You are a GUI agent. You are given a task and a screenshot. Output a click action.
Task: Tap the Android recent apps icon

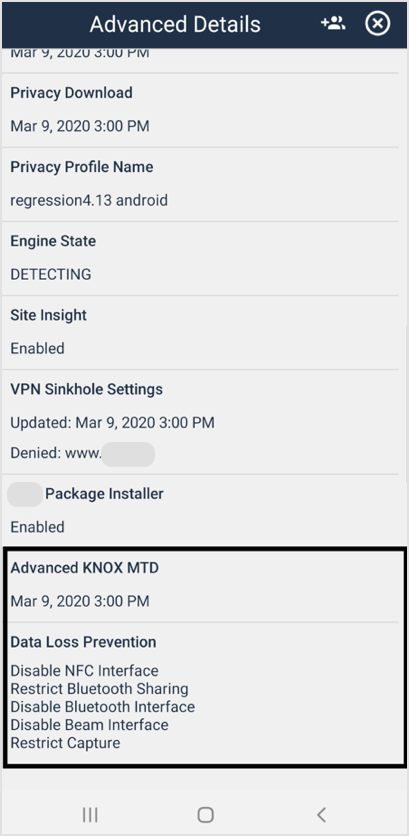coord(90,815)
